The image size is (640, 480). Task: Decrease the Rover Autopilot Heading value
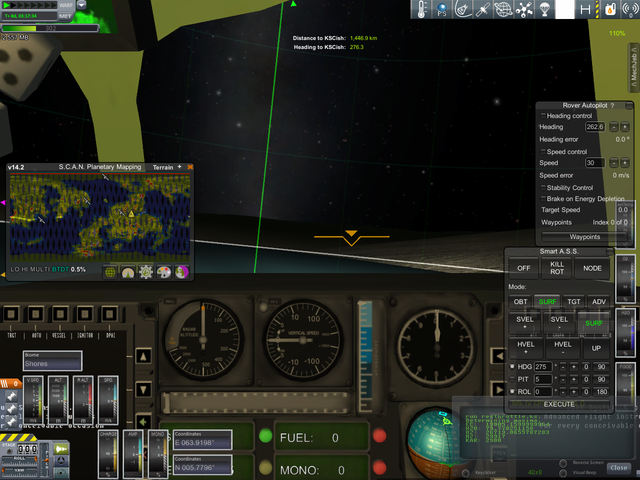coord(613,127)
